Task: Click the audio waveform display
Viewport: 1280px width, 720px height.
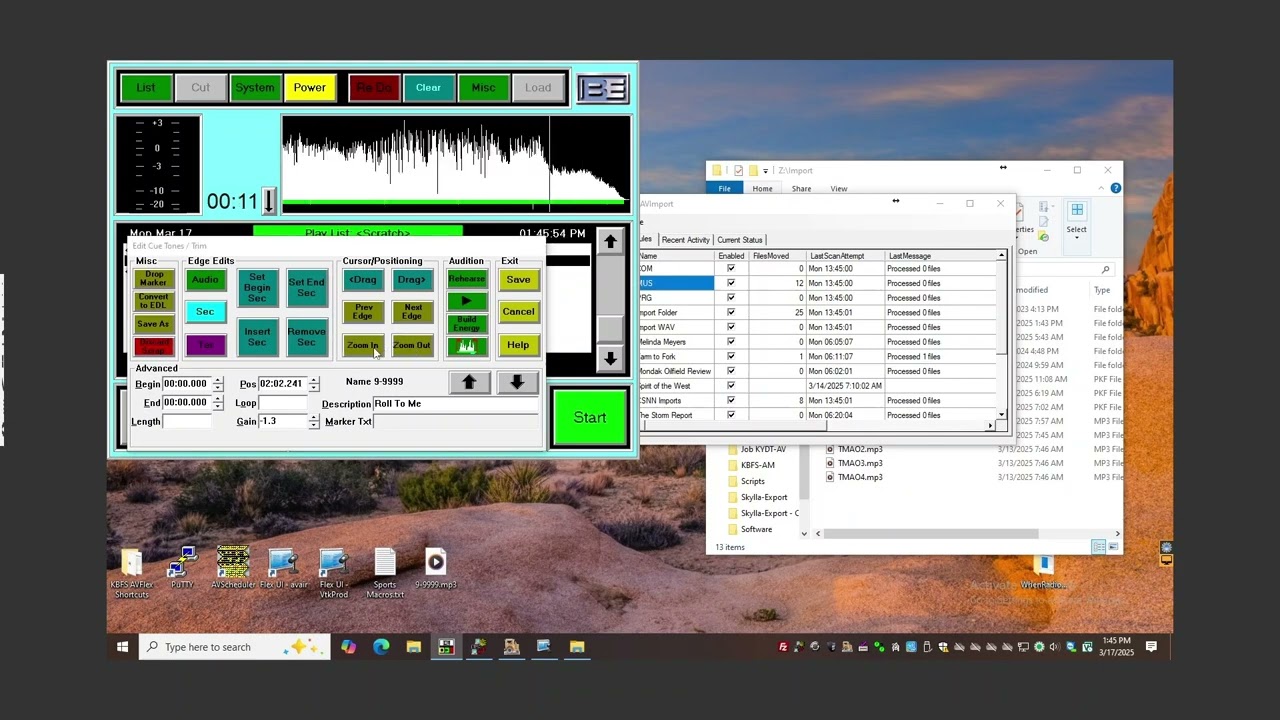Action: (x=456, y=165)
